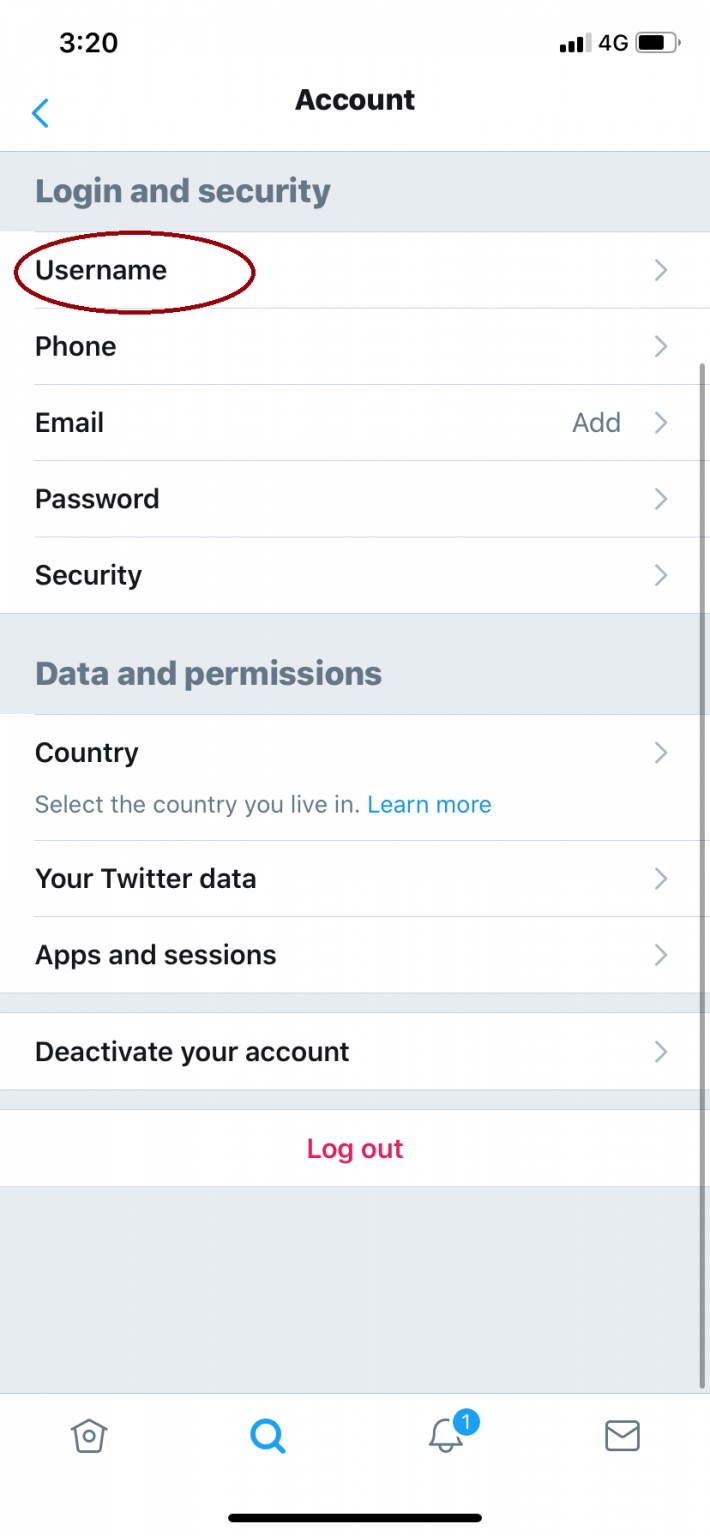Open the Learn more link
710x1536 pixels.
(x=429, y=805)
